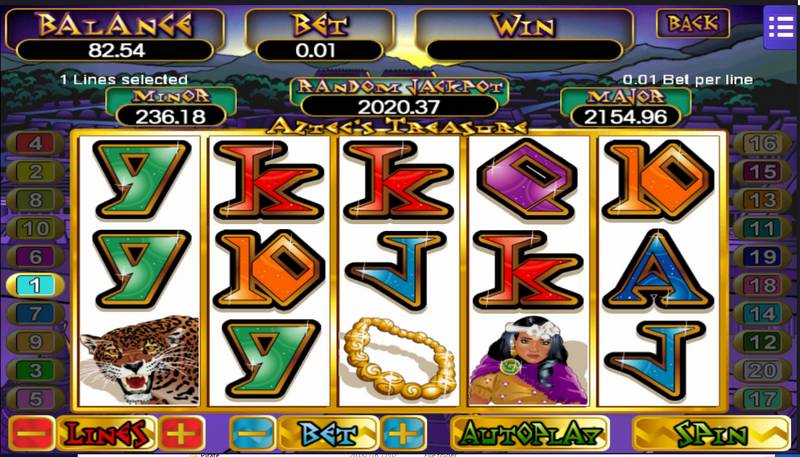Viewport: 800px width, 457px height.
Task: Select payline 17 indicator
Action: click(763, 399)
